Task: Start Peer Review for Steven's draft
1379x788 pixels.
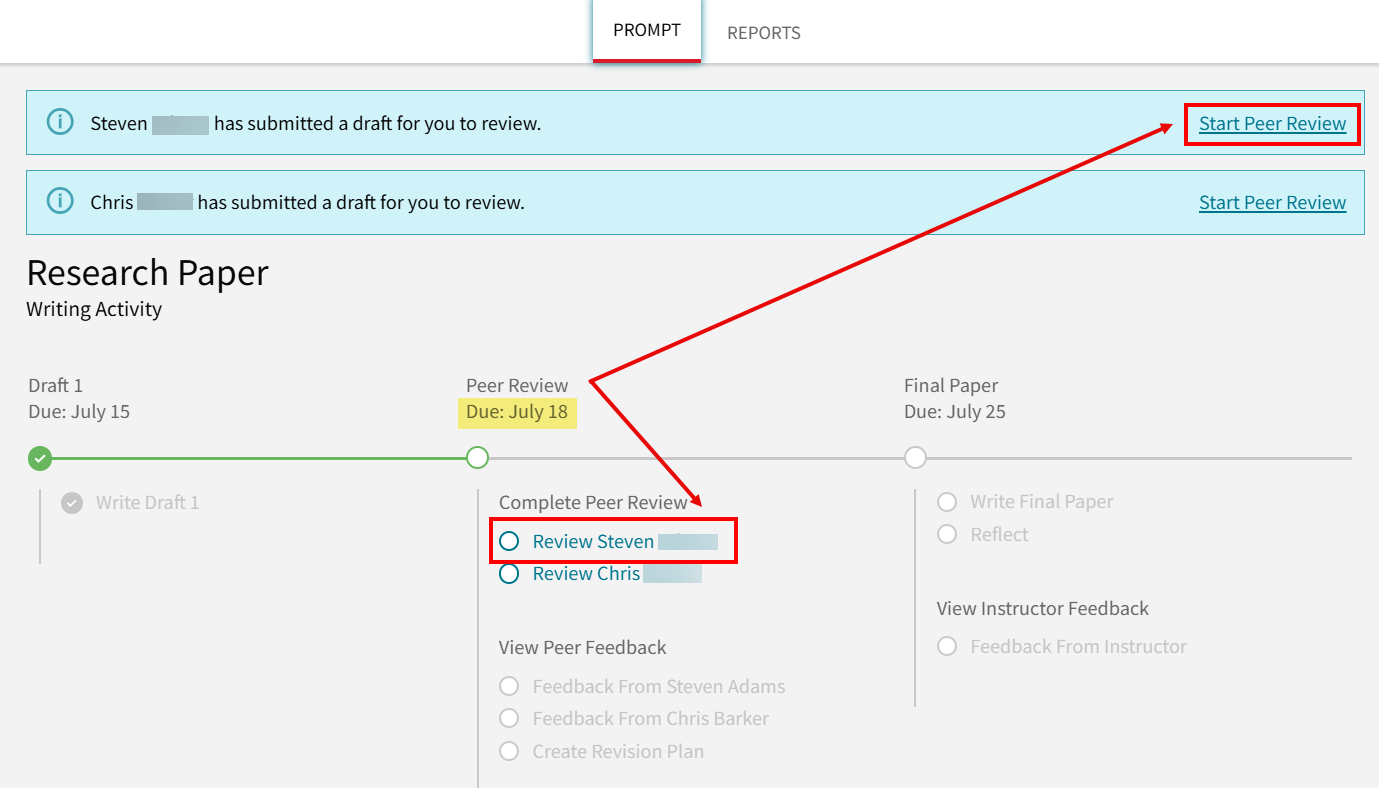Action: point(1272,124)
